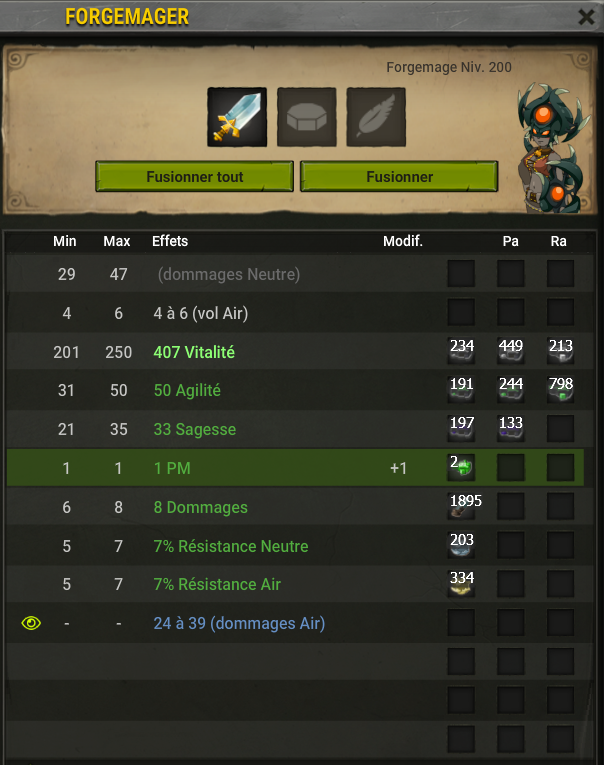Use the Pa Vitalité rune with 449 count
This screenshot has width=604, height=765.
pyautogui.click(x=510, y=351)
